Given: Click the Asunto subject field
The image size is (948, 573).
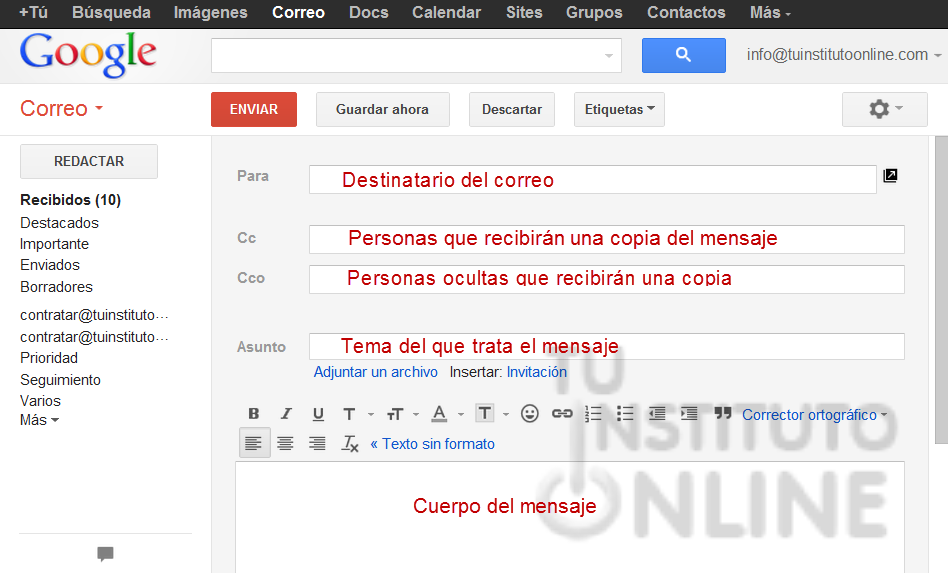Looking at the screenshot, I should [x=606, y=346].
